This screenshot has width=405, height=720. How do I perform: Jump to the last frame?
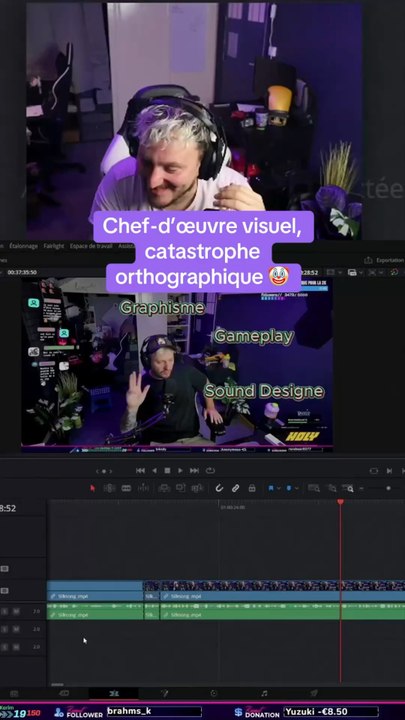[x=194, y=471]
